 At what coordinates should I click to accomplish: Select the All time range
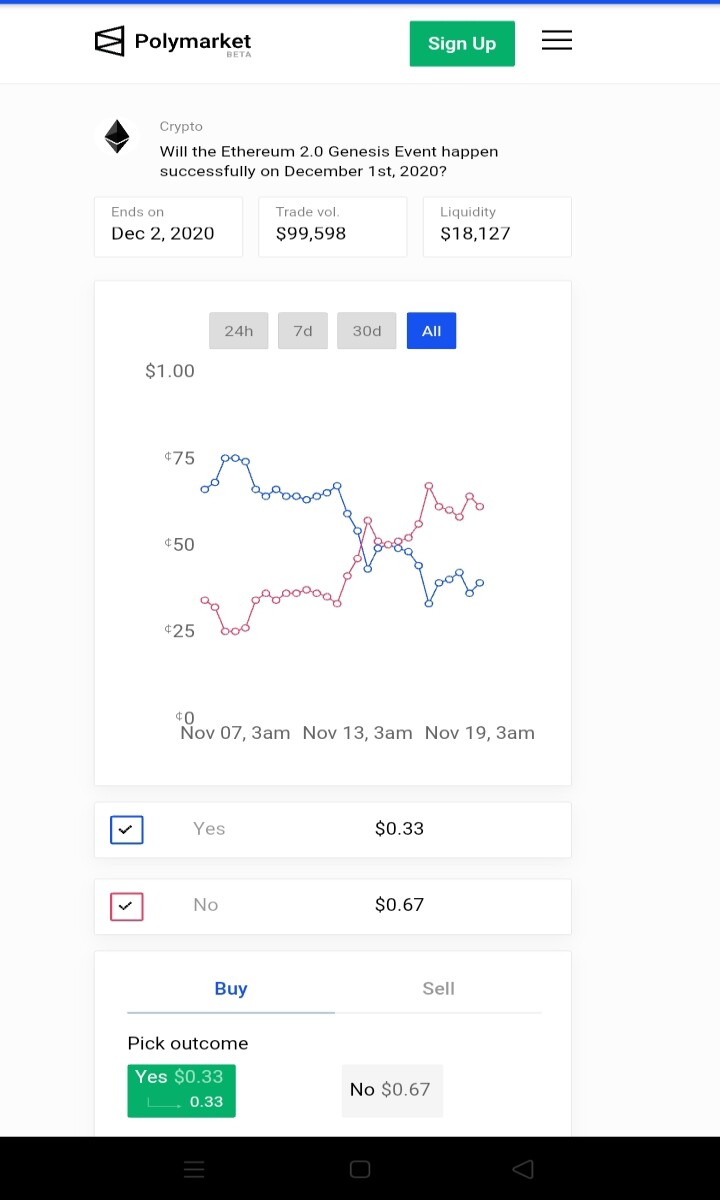click(431, 331)
